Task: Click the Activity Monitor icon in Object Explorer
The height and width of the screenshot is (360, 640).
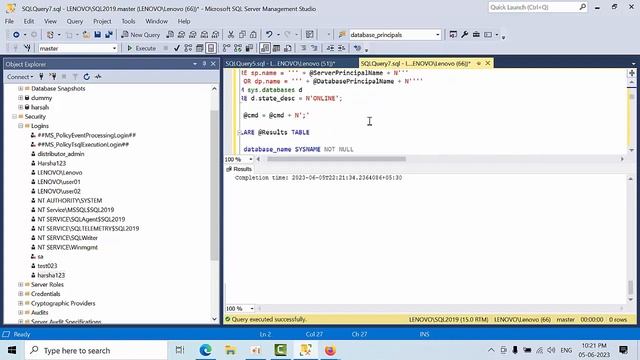Action: tap(98, 77)
